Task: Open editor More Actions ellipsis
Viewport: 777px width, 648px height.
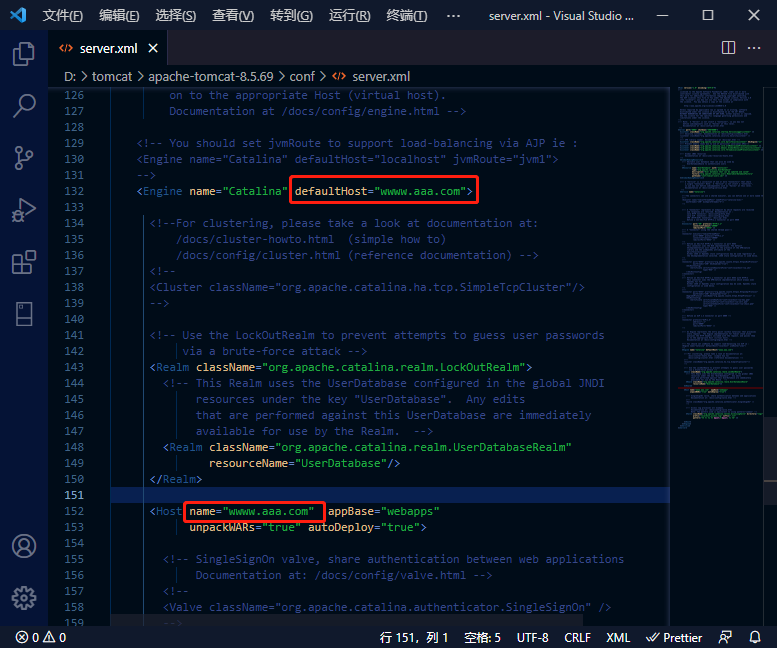Action: [754, 48]
